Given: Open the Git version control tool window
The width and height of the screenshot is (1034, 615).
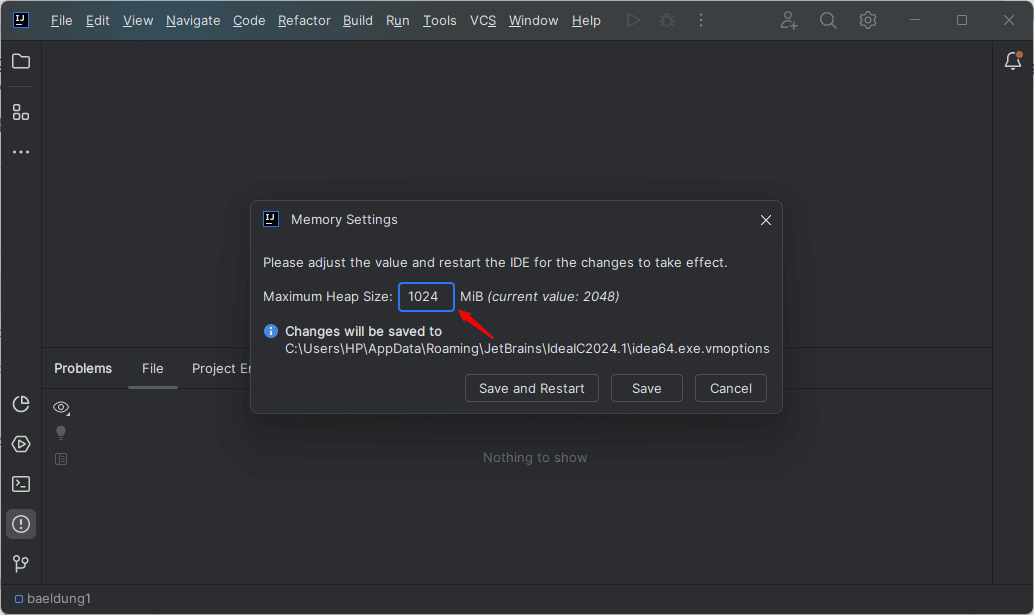Looking at the screenshot, I should point(21,564).
